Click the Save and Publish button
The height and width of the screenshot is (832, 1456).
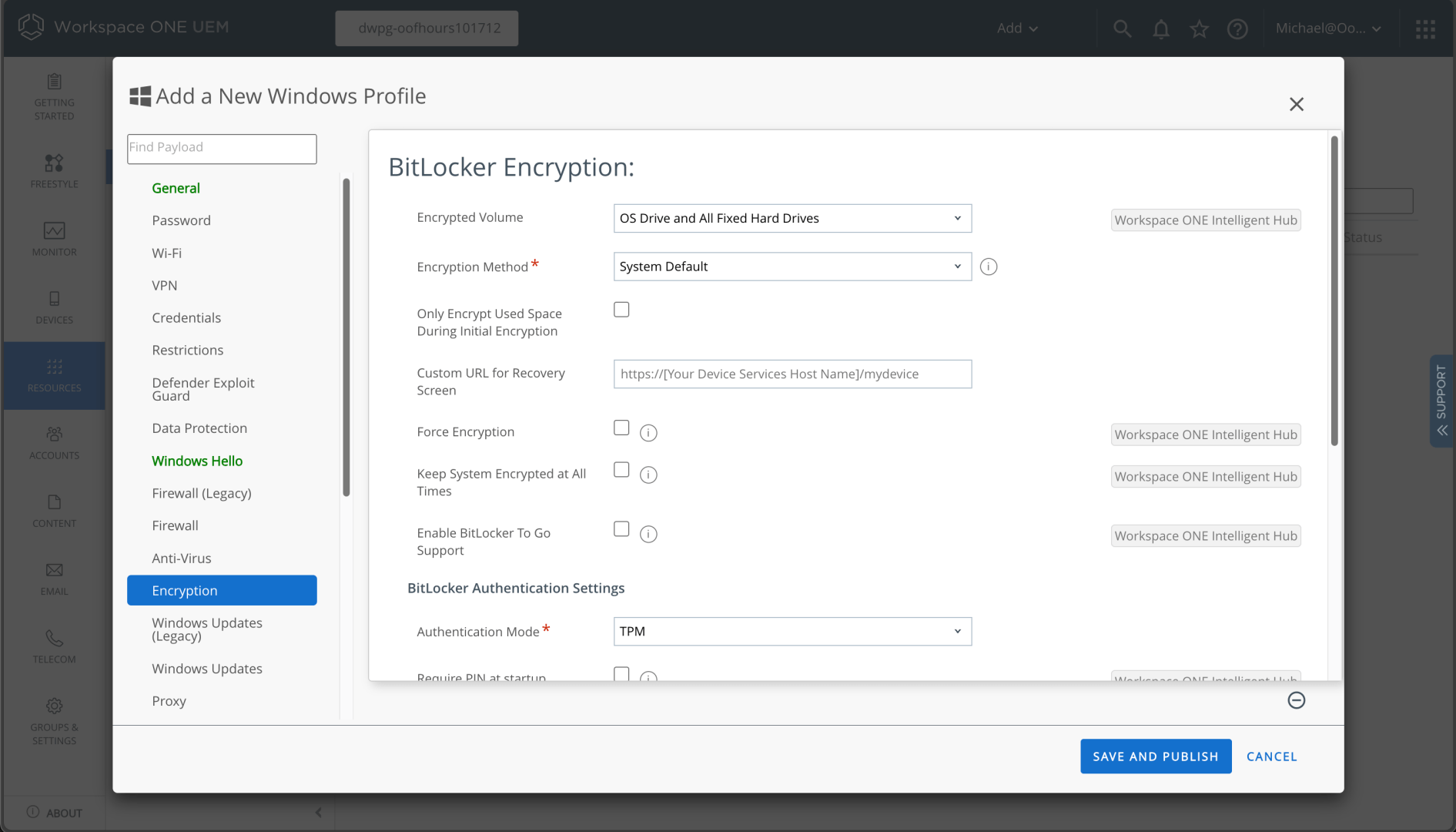pyautogui.click(x=1155, y=757)
